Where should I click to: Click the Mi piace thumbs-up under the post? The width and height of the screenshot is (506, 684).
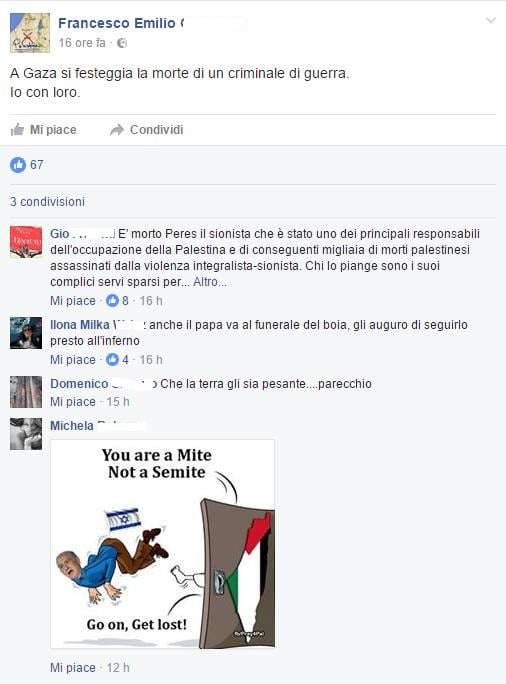click(17, 130)
